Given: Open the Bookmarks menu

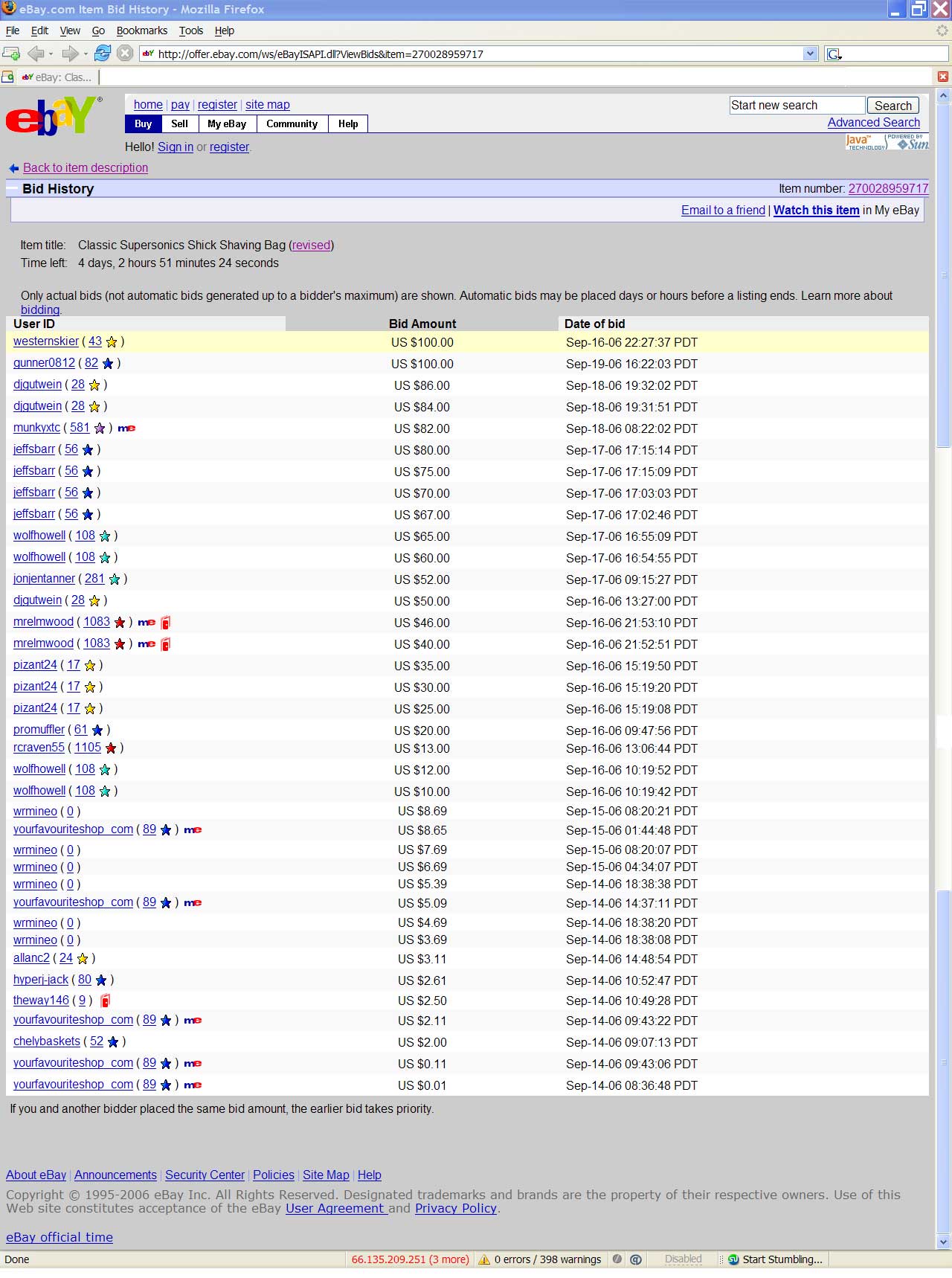Looking at the screenshot, I should coord(141,30).
